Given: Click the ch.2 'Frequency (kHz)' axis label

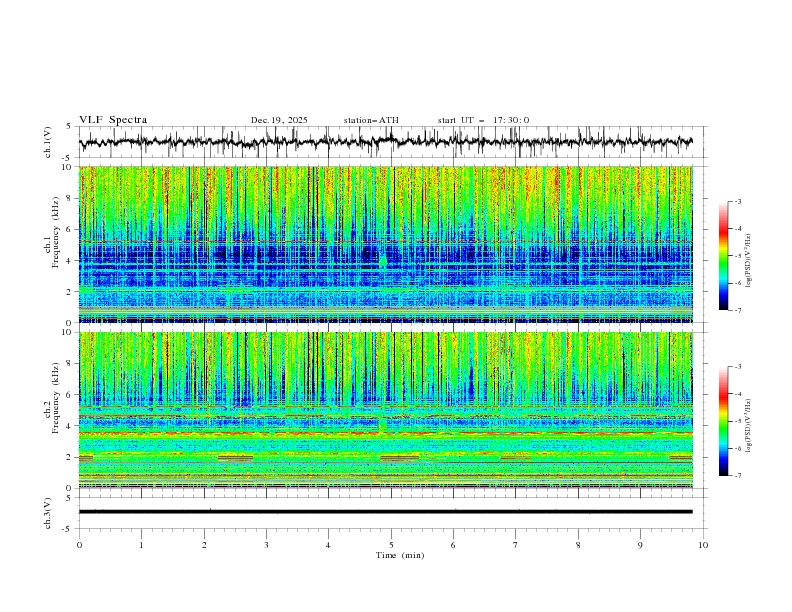Looking at the screenshot, I should (55, 398).
